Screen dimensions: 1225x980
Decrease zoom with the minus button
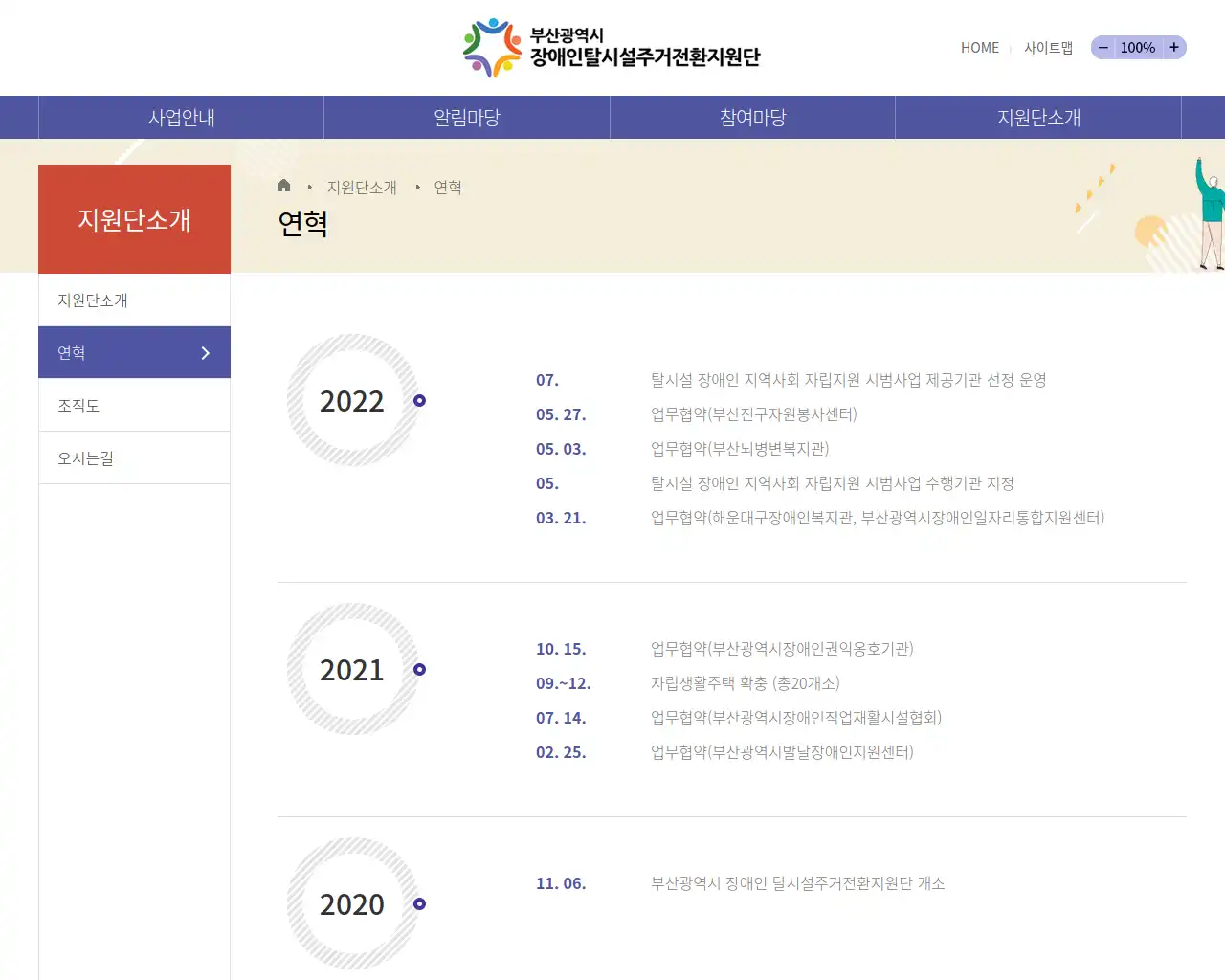click(1102, 47)
